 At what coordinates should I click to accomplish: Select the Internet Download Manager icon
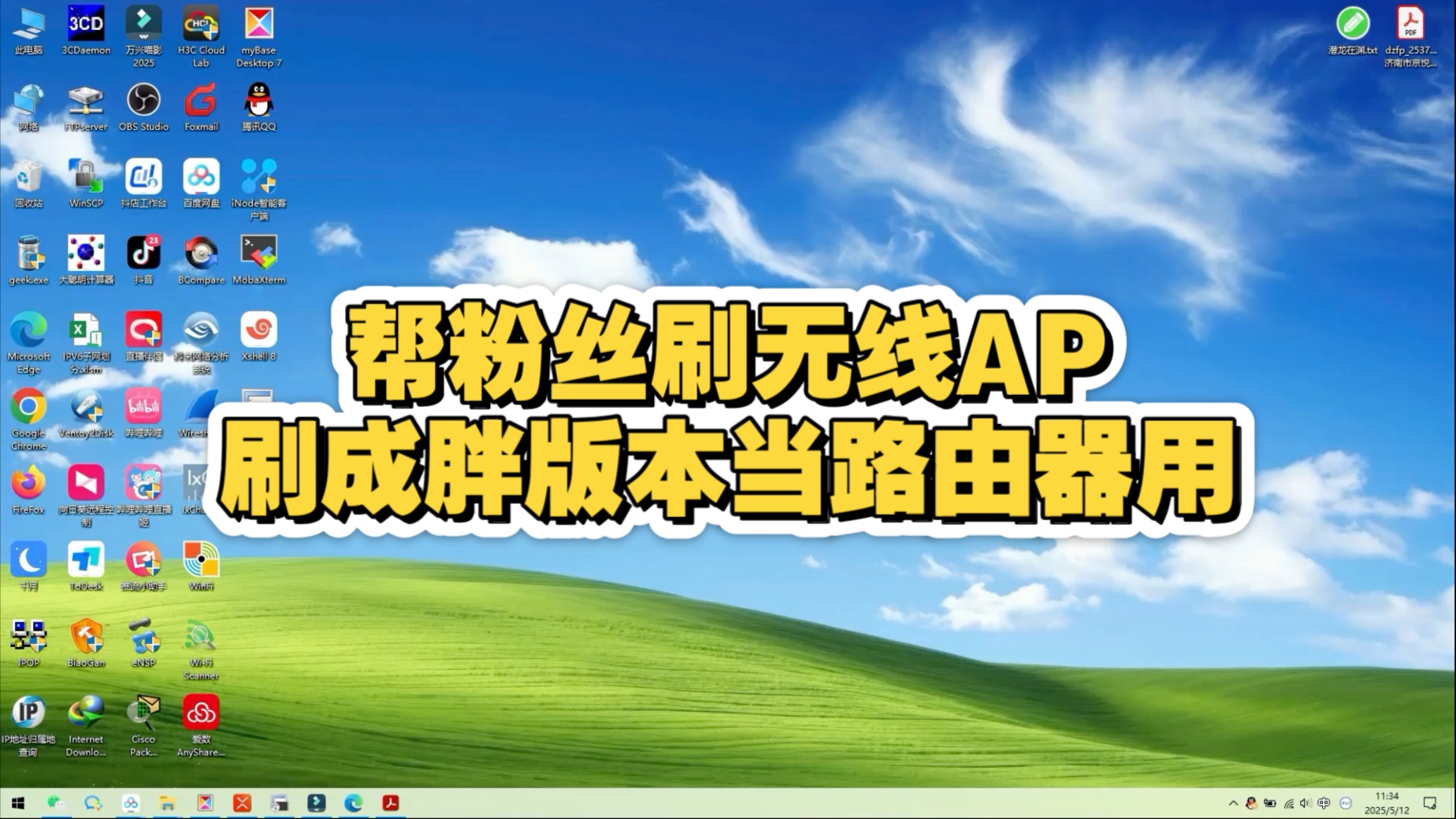(86, 726)
